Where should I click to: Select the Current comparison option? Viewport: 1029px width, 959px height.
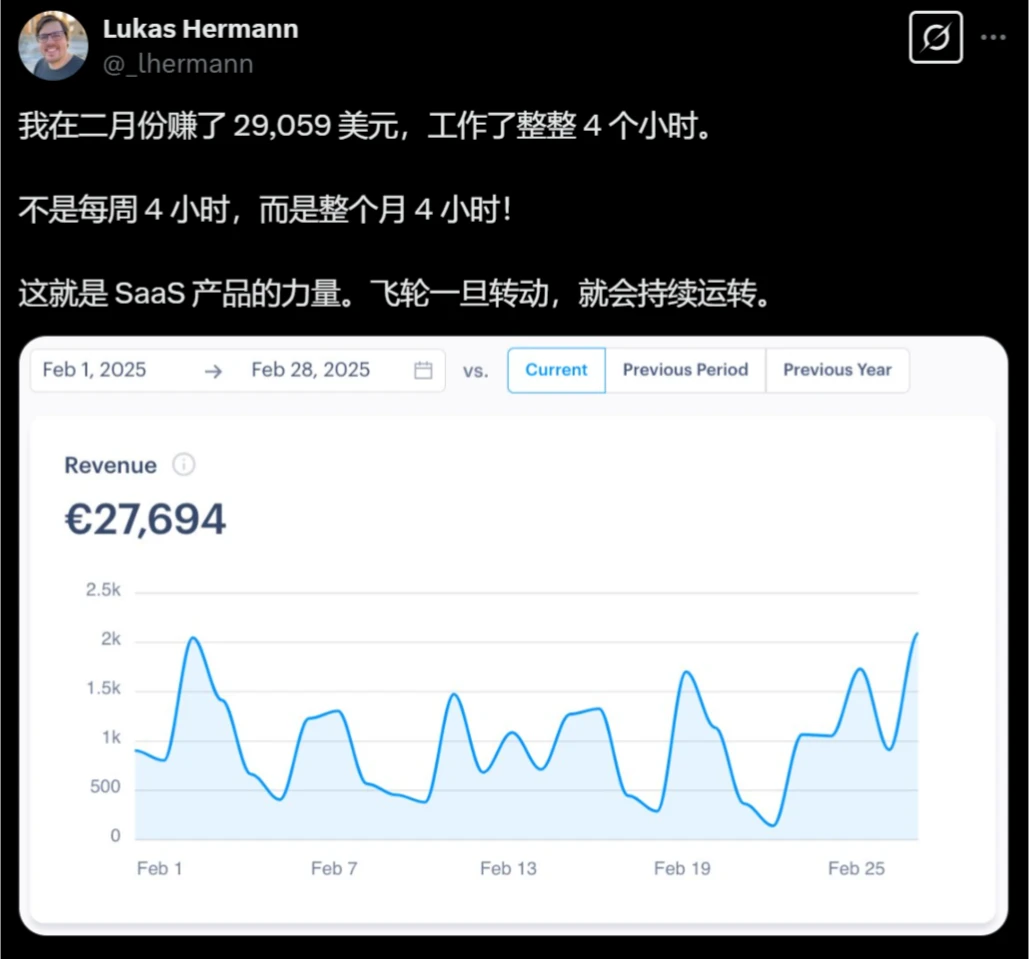click(x=556, y=370)
